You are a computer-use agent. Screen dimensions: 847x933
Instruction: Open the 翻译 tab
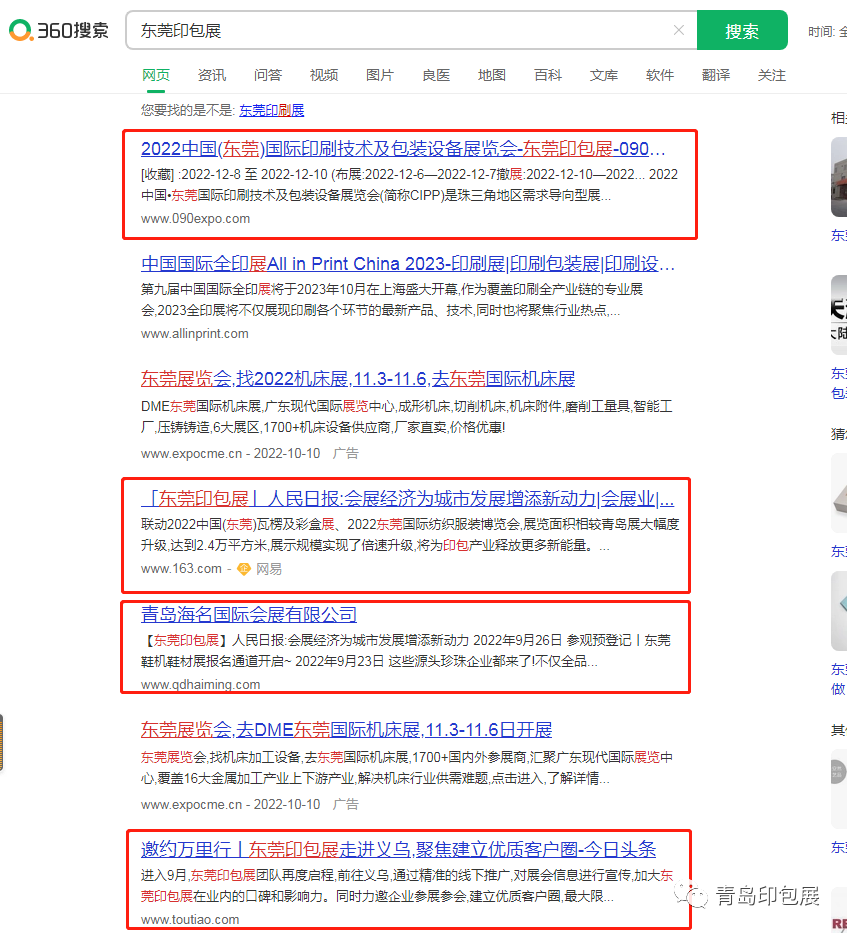click(715, 75)
